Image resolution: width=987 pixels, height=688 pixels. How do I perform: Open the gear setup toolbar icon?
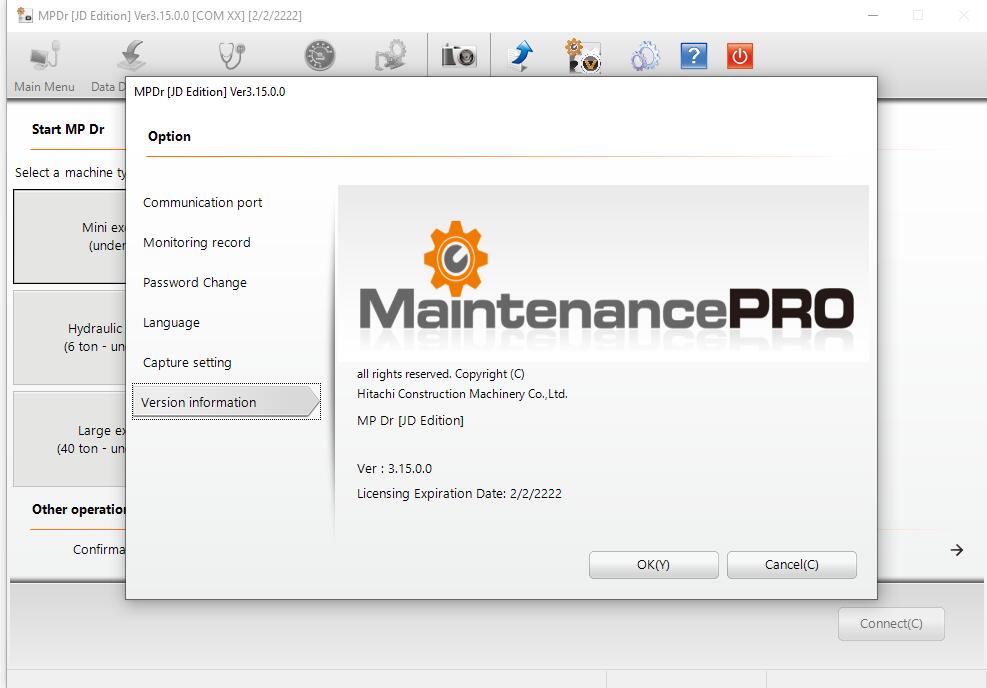click(x=391, y=55)
